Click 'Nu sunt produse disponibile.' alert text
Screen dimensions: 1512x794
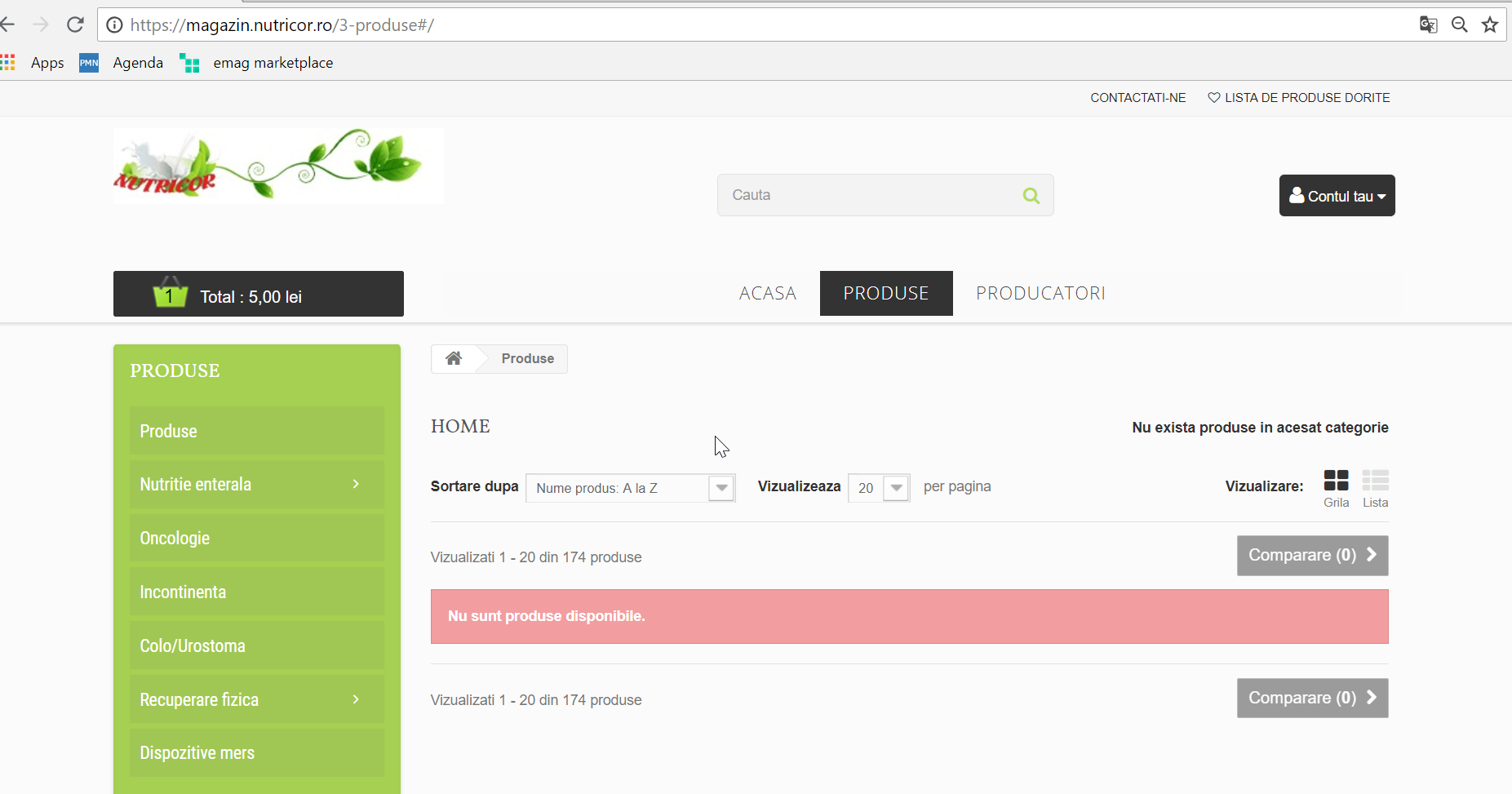pyautogui.click(x=547, y=616)
